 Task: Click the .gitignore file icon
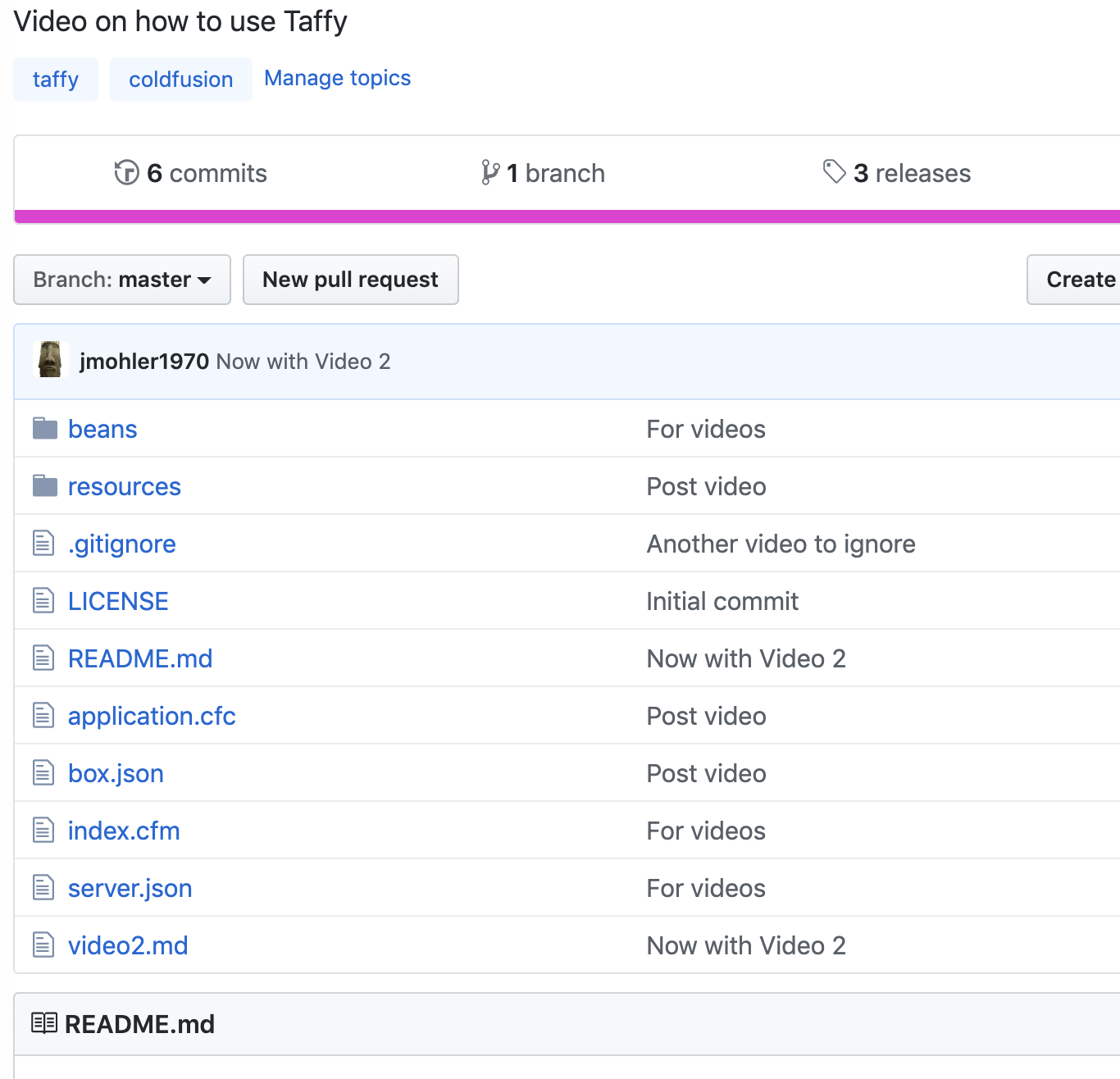(43, 543)
